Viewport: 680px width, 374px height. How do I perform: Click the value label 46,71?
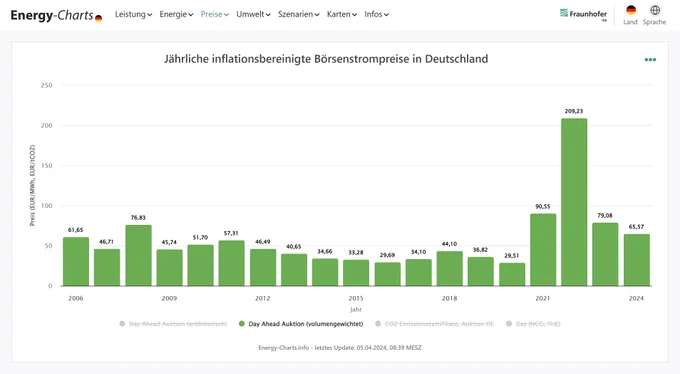[106, 242]
